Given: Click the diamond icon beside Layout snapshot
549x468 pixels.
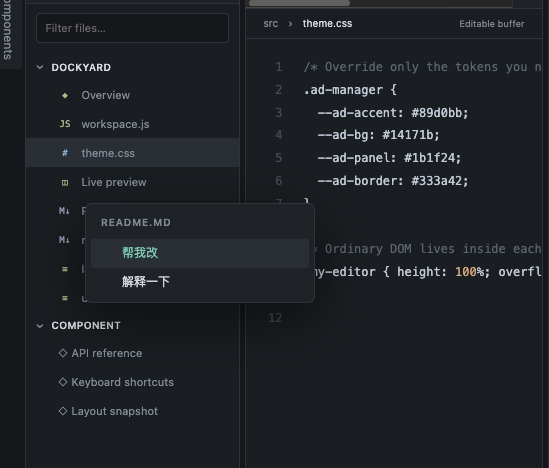Looking at the screenshot, I should coord(63,411).
